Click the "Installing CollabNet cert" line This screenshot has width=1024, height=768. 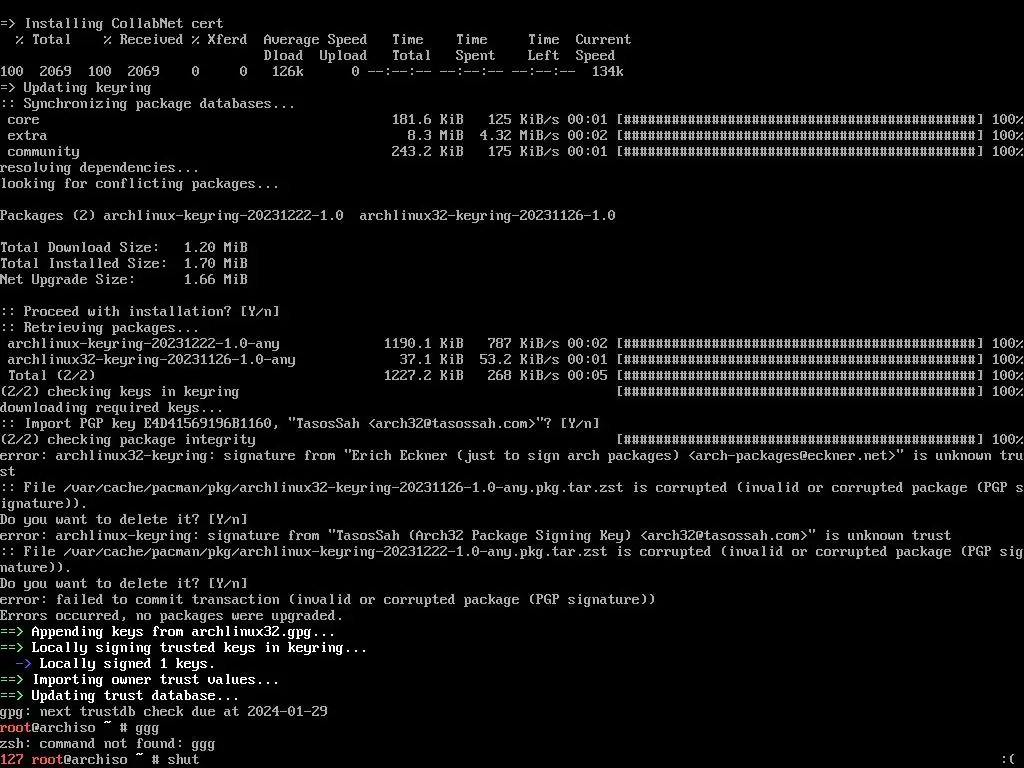[x=112, y=24]
